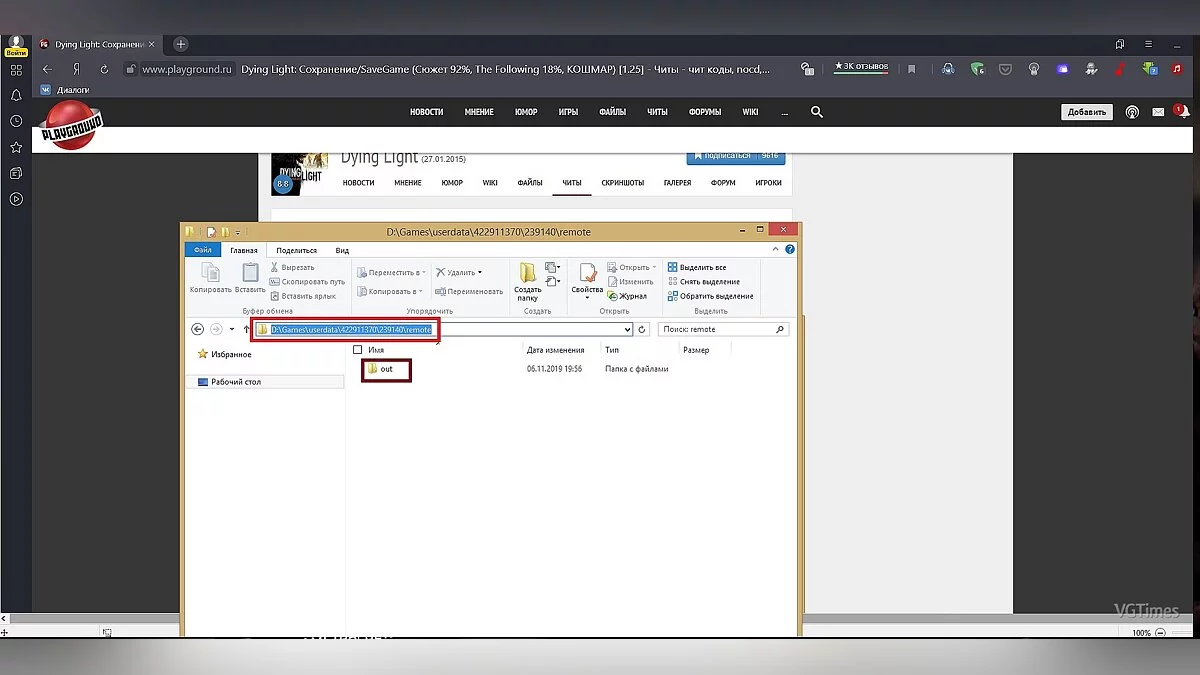Open the out folder
This screenshot has height=675, width=1200.
[x=386, y=369]
